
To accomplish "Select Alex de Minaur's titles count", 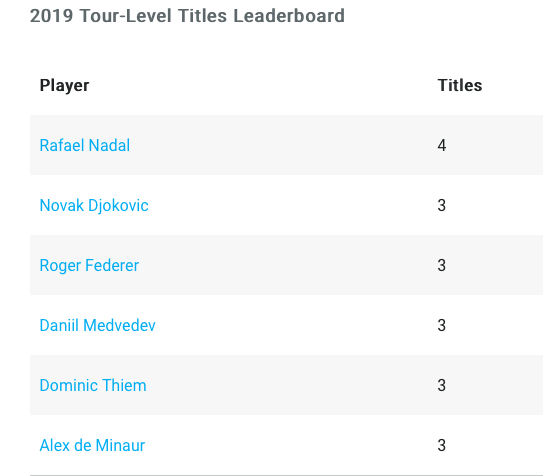I will [x=442, y=446].
